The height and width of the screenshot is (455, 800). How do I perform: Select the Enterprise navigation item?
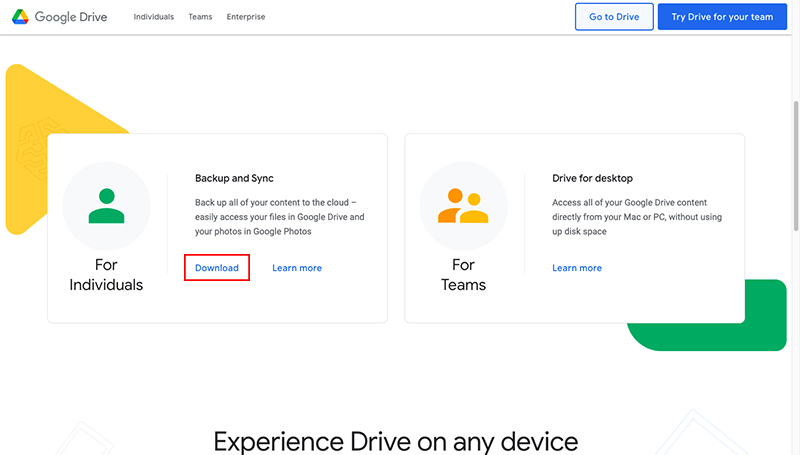246,17
